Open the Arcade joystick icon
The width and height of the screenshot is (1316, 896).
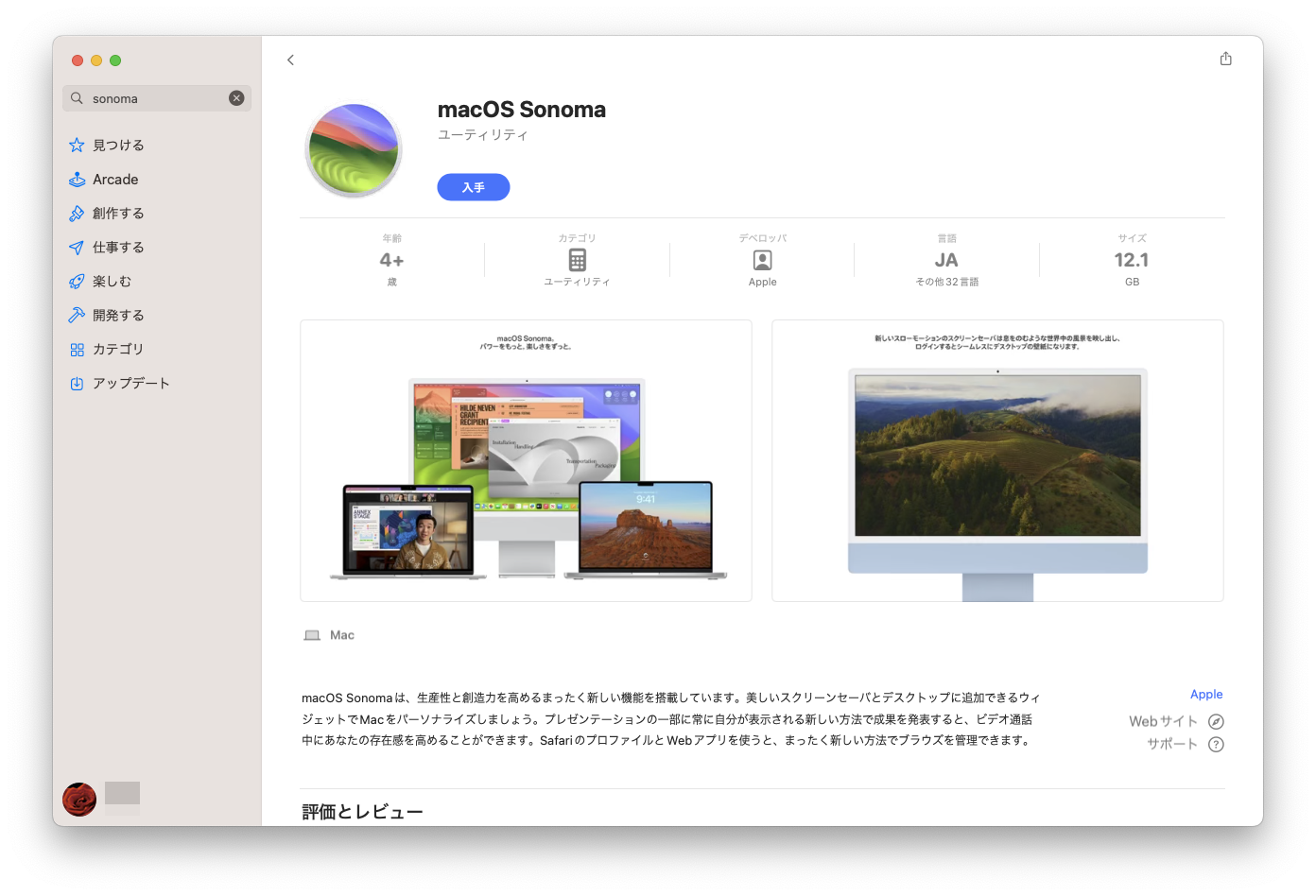pyautogui.click(x=77, y=179)
